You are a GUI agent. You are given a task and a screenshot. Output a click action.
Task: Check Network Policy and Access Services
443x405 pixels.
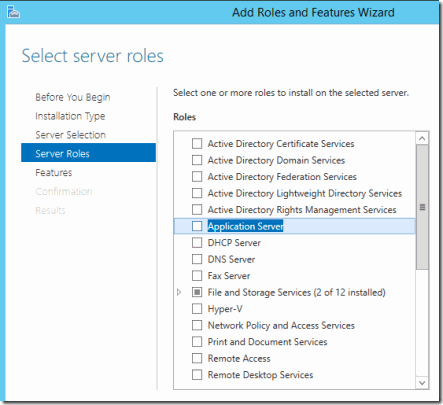click(197, 325)
